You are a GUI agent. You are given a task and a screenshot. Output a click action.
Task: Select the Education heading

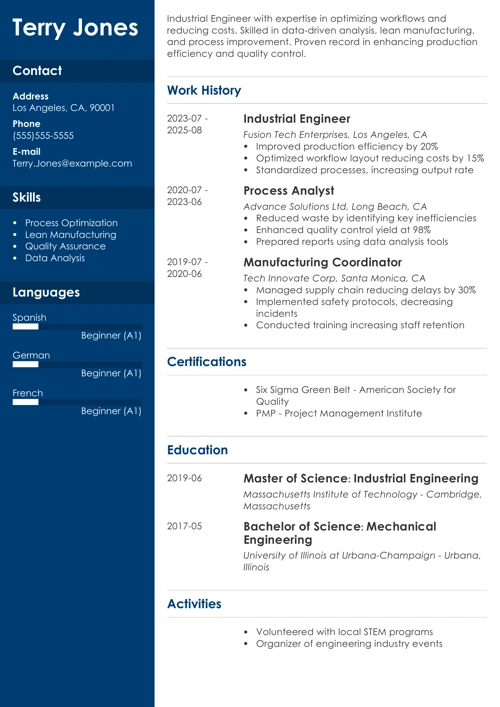click(197, 450)
